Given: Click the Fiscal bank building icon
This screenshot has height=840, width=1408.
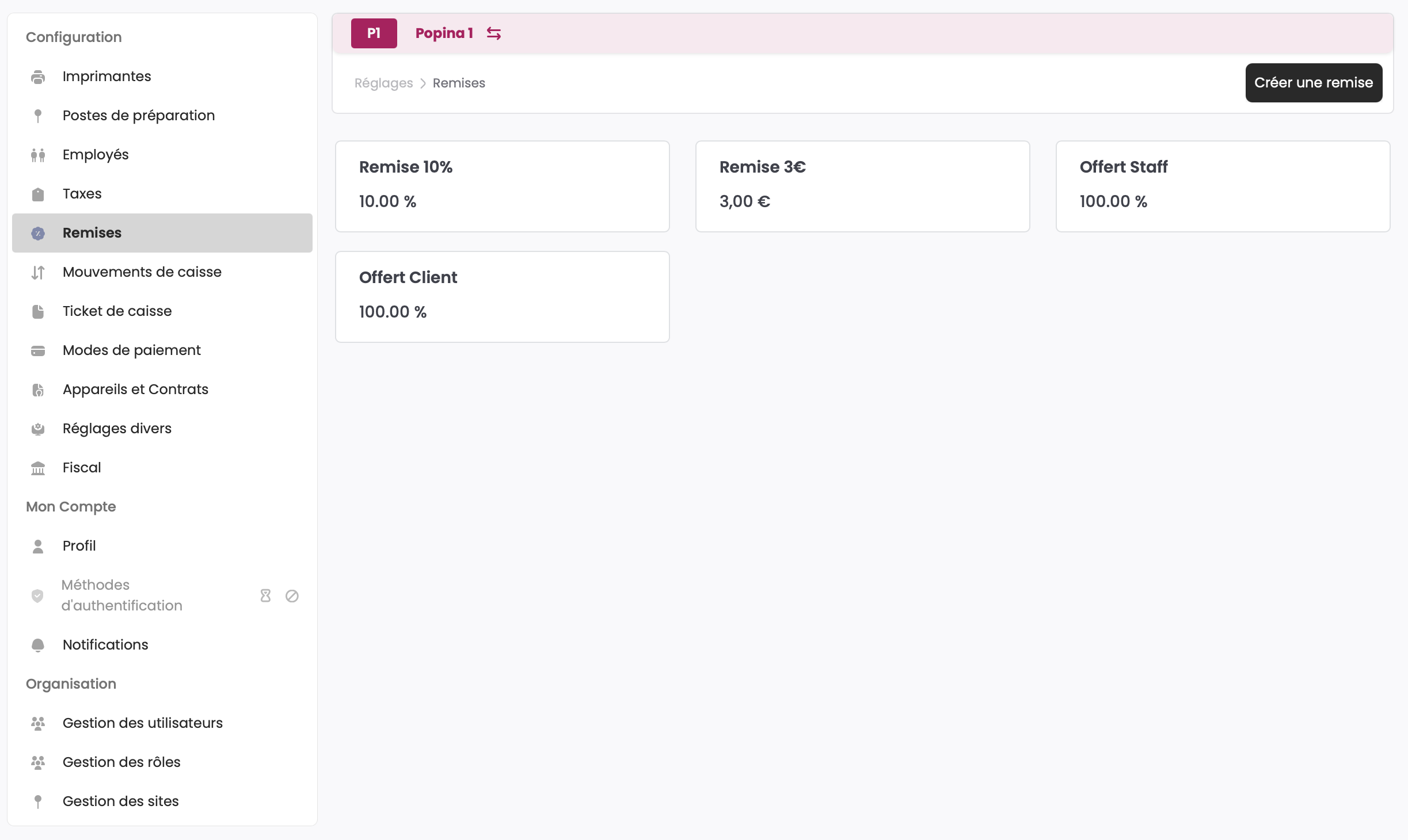Looking at the screenshot, I should pos(38,468).
